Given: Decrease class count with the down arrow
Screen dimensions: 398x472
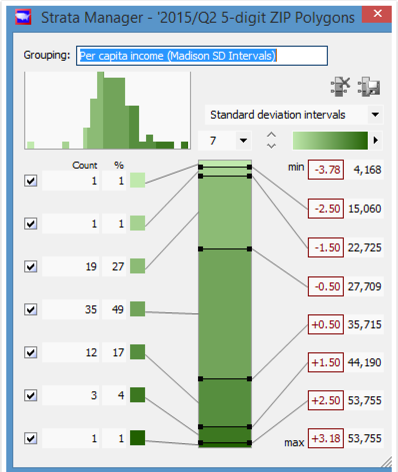Looking at the screenshot, I should pyautogui.click(x=272, y=146).
